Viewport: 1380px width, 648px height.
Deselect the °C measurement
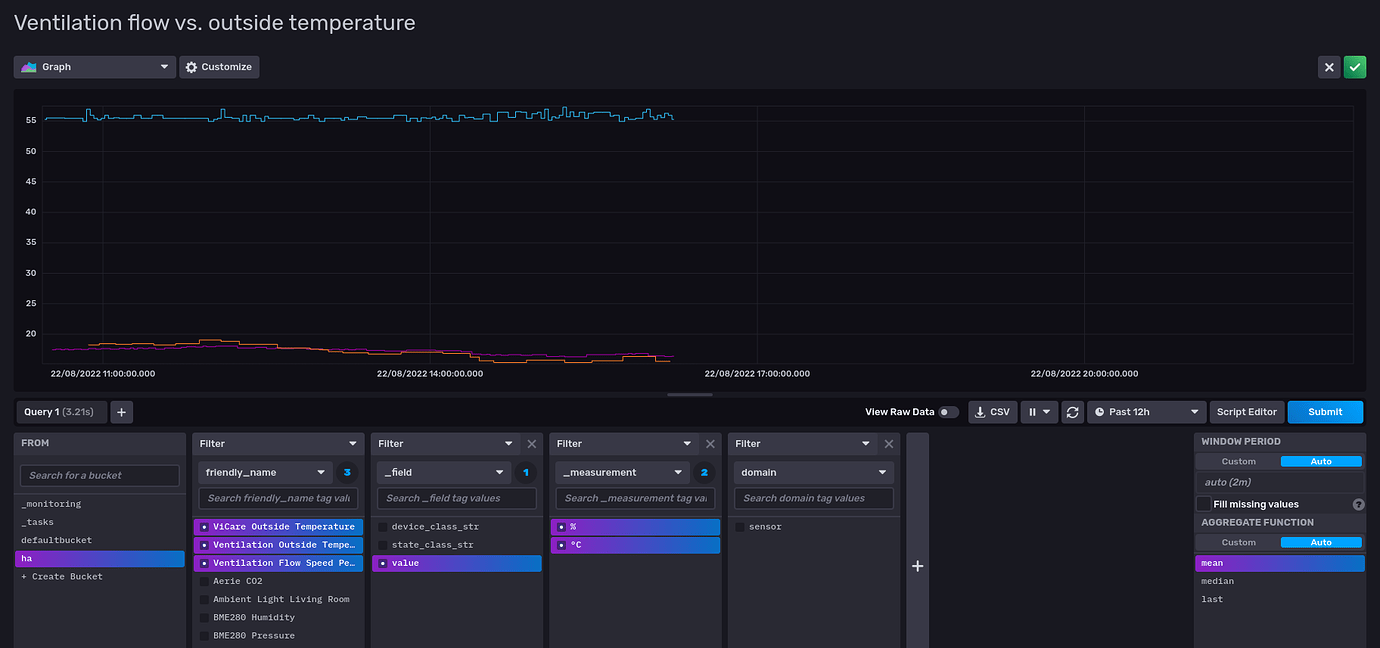point(635,545)
